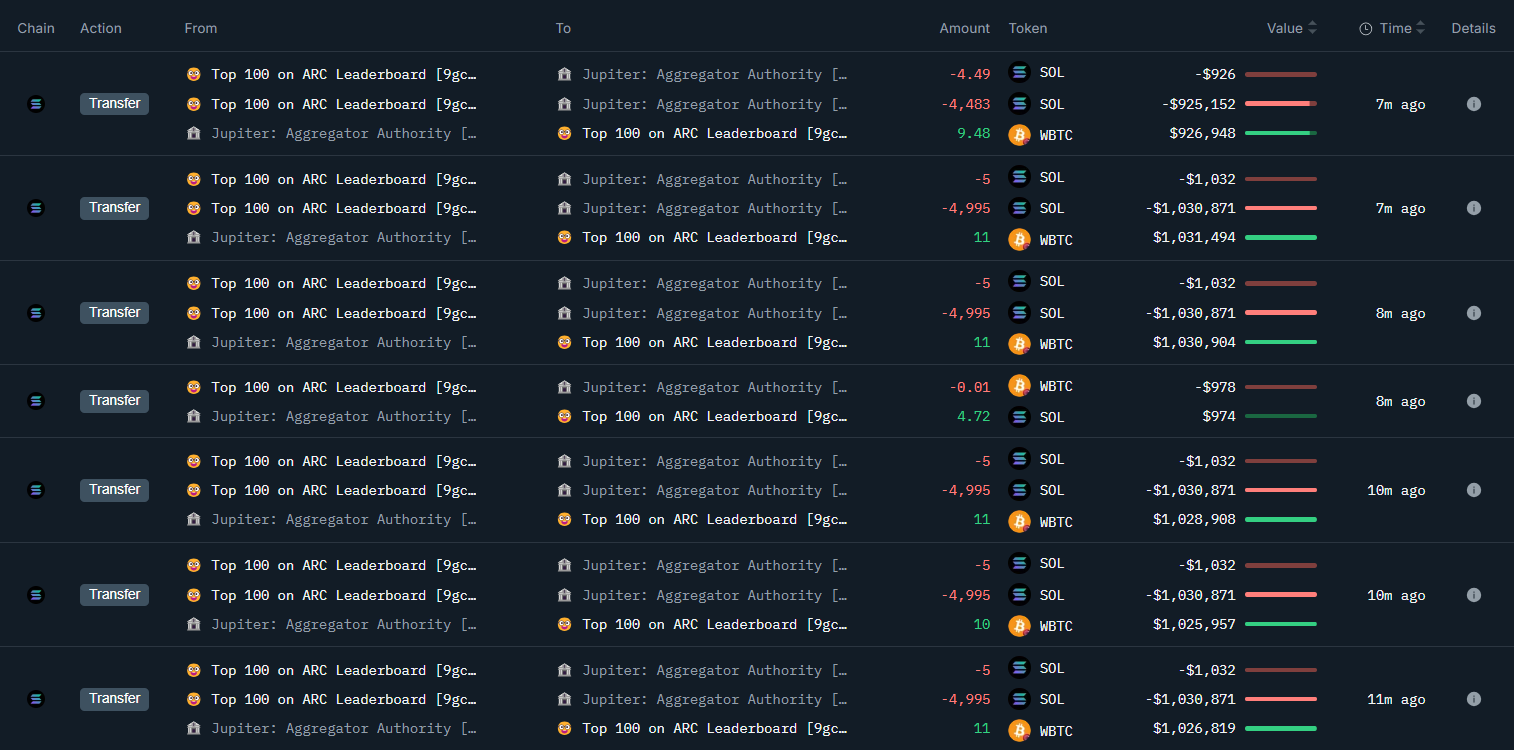The width and height of the screenshot is (1514, 750).
Task: Click the green value bar beside $926,948
Action: [x=1281, y=133]
